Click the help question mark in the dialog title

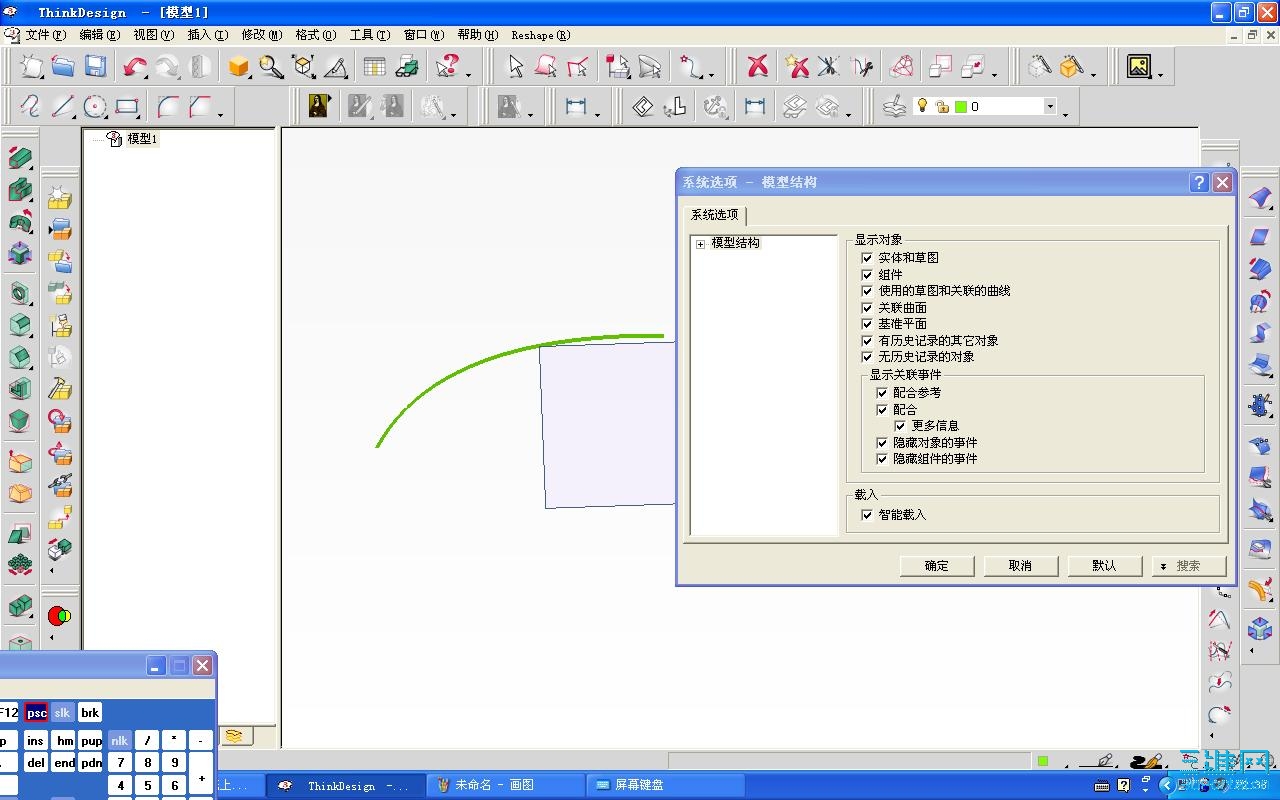pos(1199,182)
